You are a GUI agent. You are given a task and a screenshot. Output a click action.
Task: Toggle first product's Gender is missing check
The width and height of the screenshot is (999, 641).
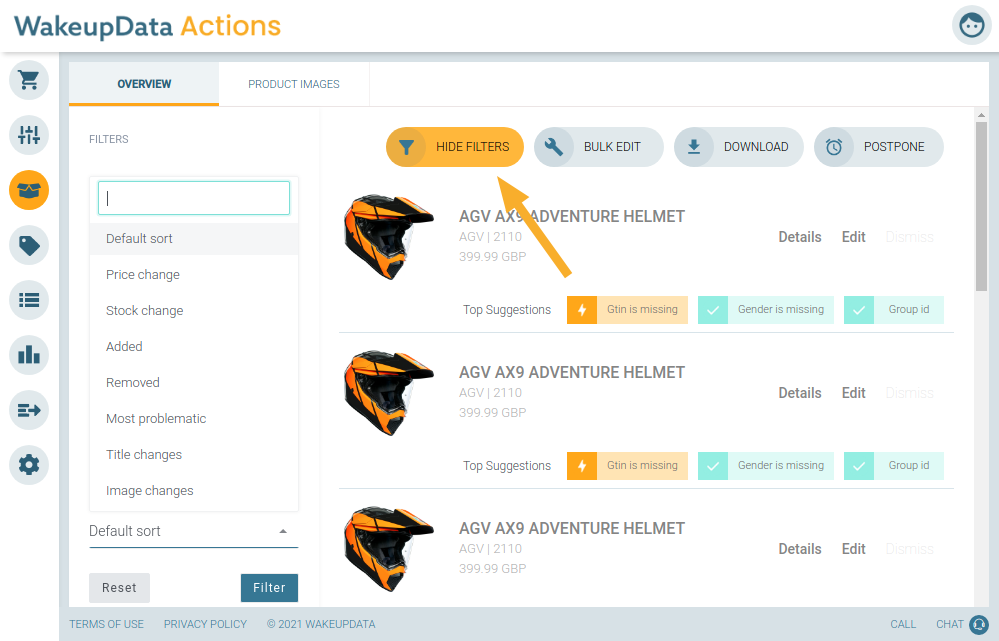pyautogui.click(x=713, y=310)
